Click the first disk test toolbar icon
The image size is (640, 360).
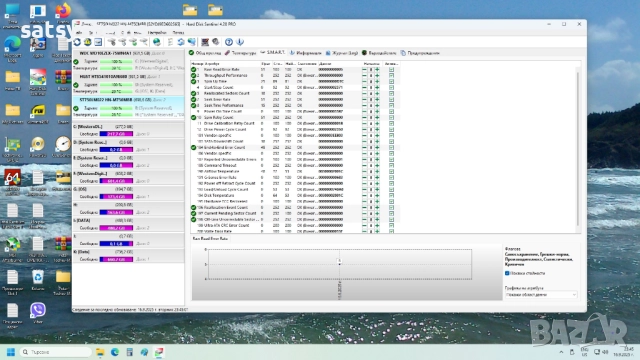(x=112, y=42)
